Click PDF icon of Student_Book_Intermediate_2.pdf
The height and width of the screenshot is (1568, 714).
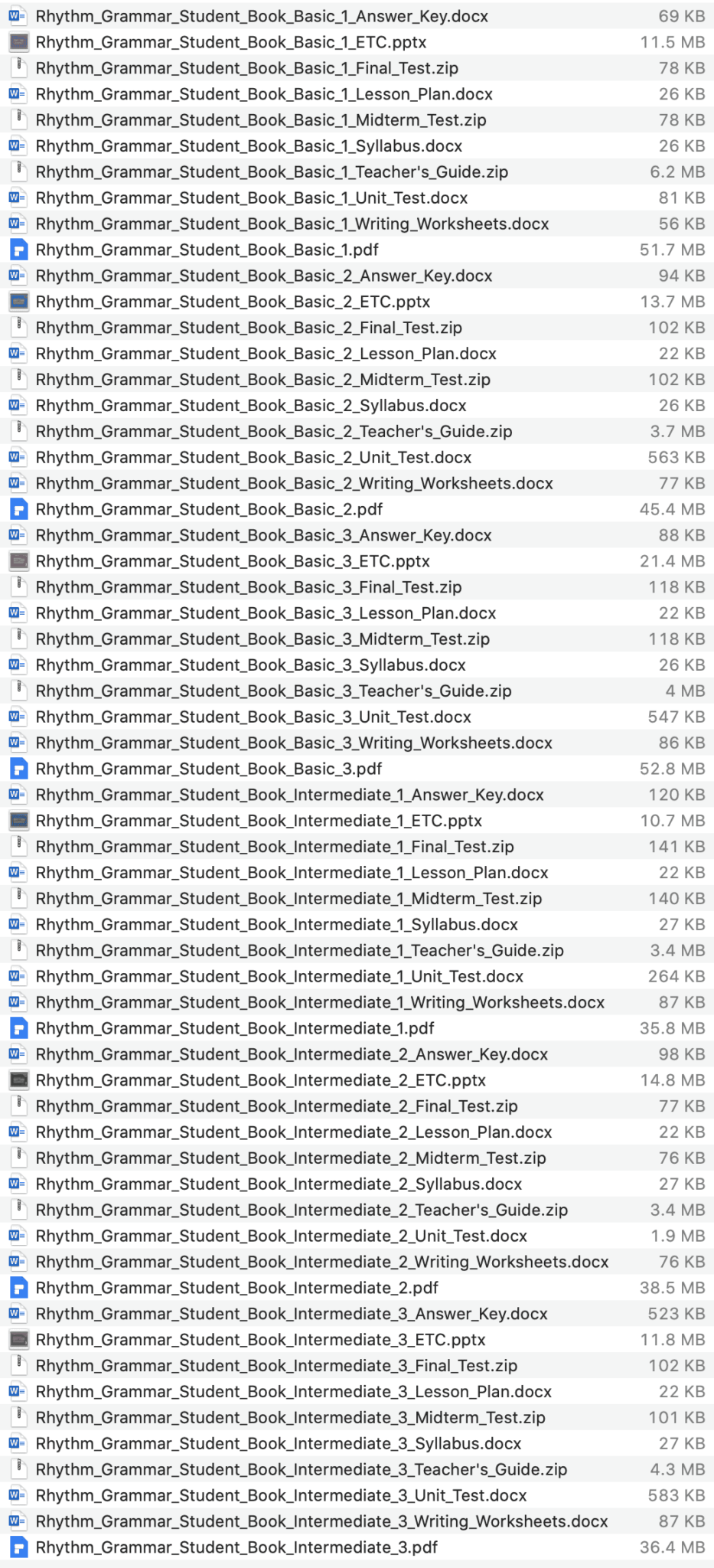pos(18,1288)
